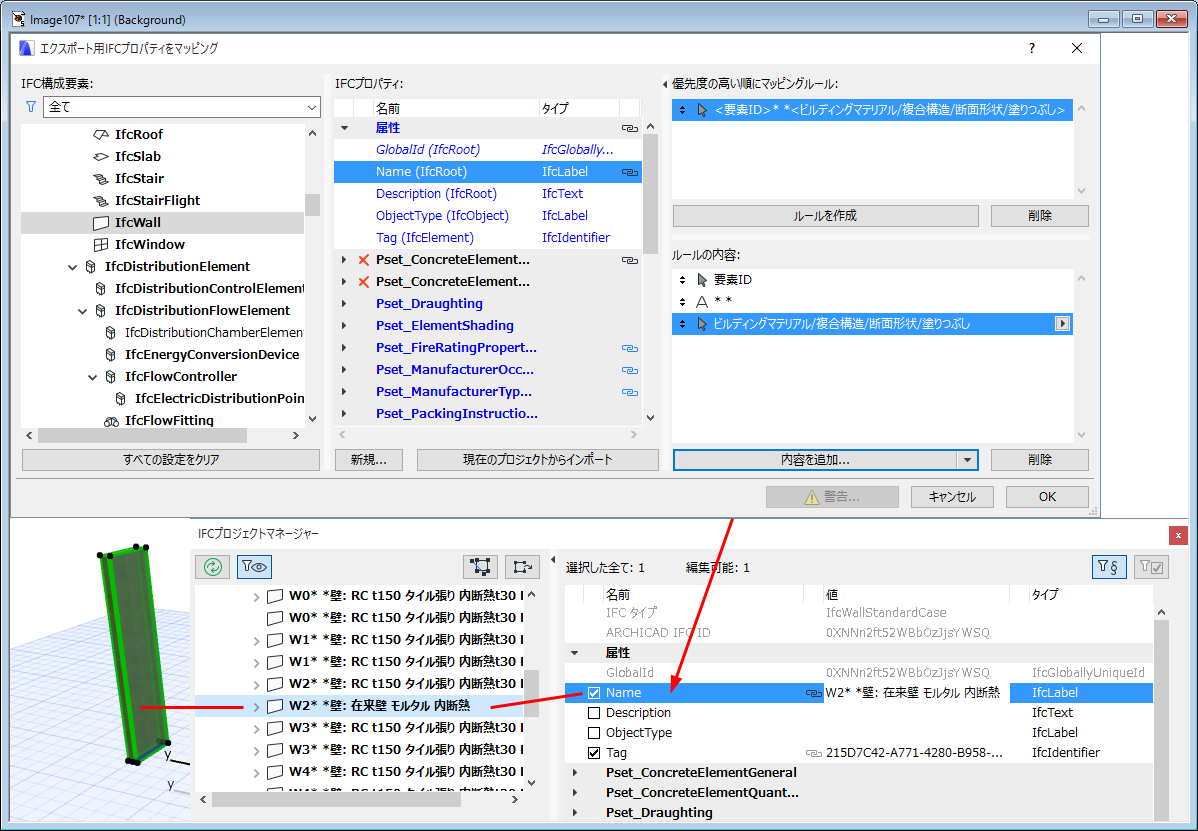The height and width of the screenshot is (831, 1198).
Task: Click 削除 beside the 内容を追加 button
Action: (1039, 460)
